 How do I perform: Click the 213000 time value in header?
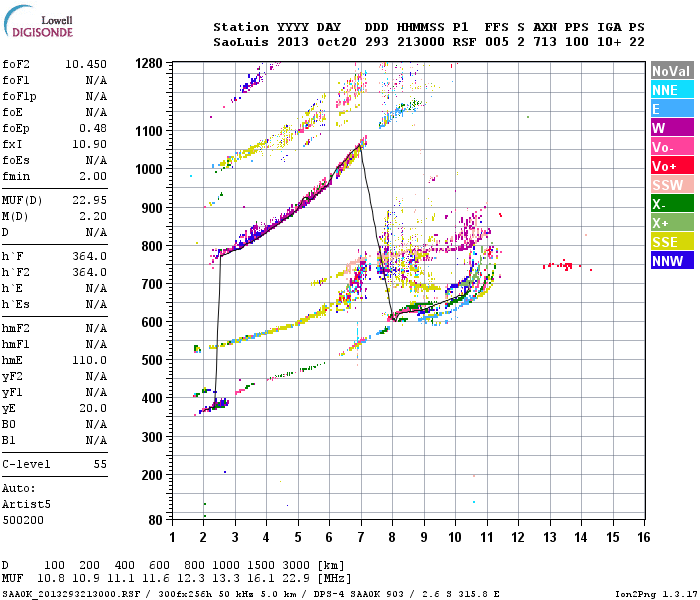point(421,42)
